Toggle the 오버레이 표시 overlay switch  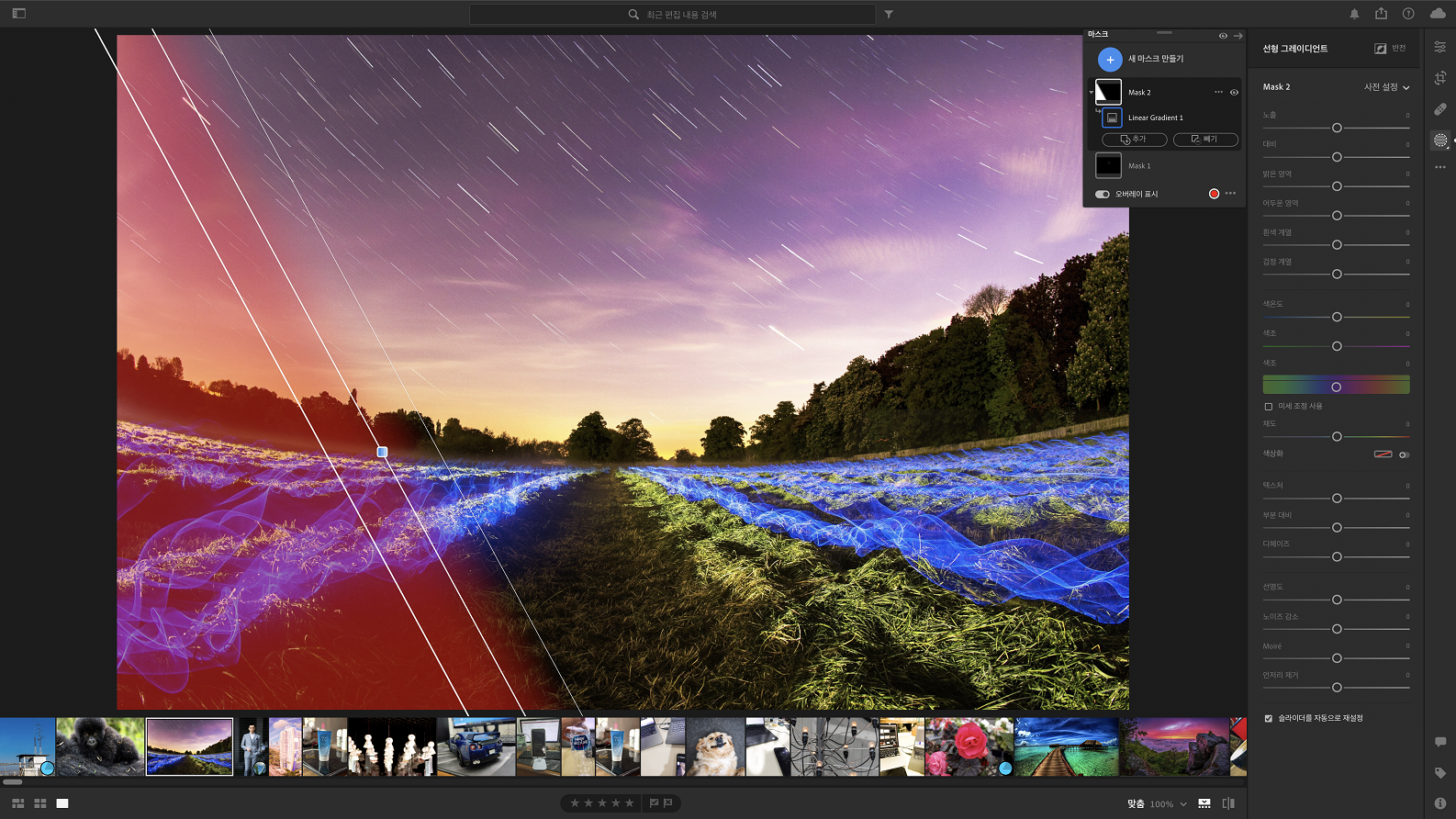(x=1103, y=194)
